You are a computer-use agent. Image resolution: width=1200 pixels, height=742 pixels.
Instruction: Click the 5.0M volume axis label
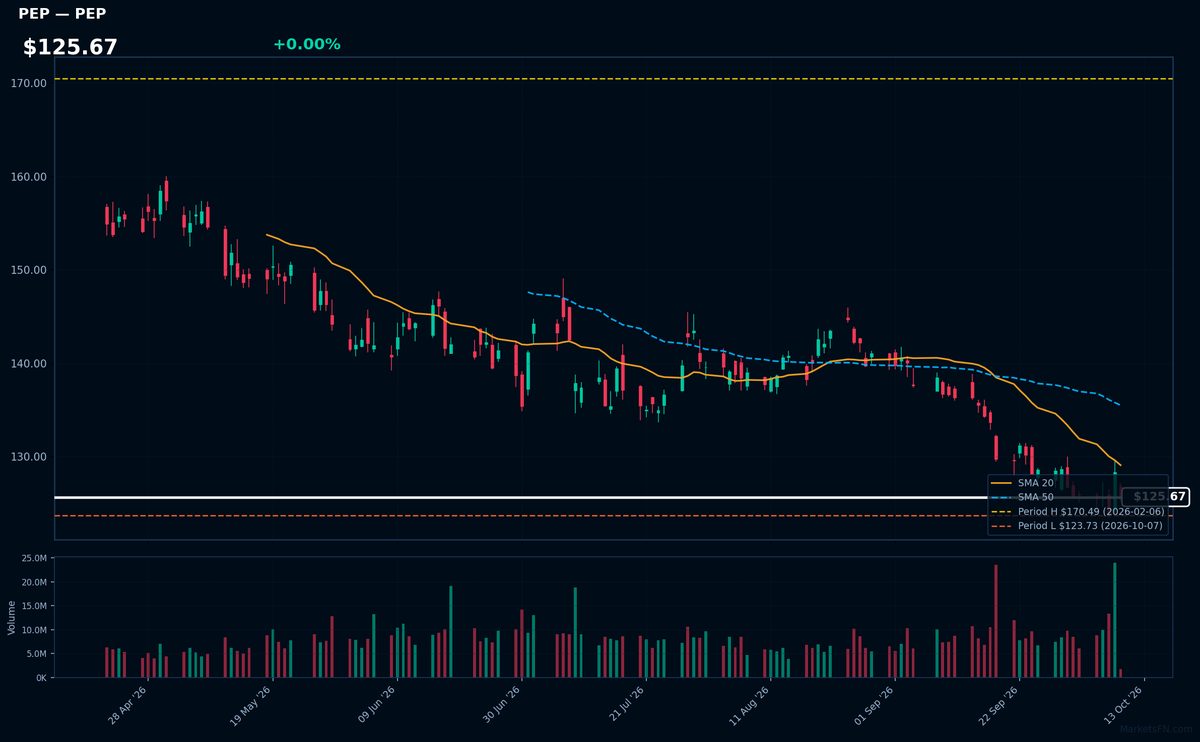pos(36,654)
